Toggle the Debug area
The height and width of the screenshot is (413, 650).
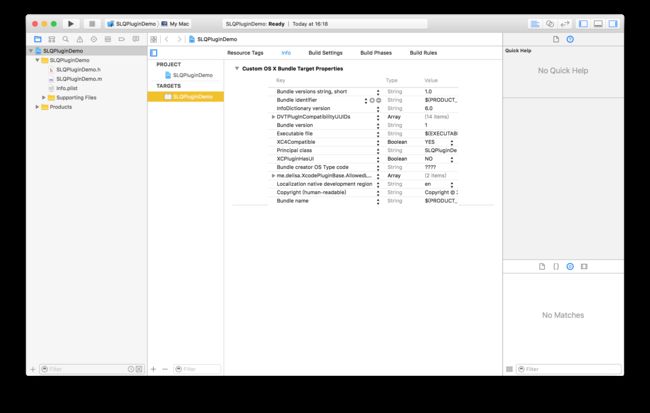pyautogui.click(x=598, y=24)
